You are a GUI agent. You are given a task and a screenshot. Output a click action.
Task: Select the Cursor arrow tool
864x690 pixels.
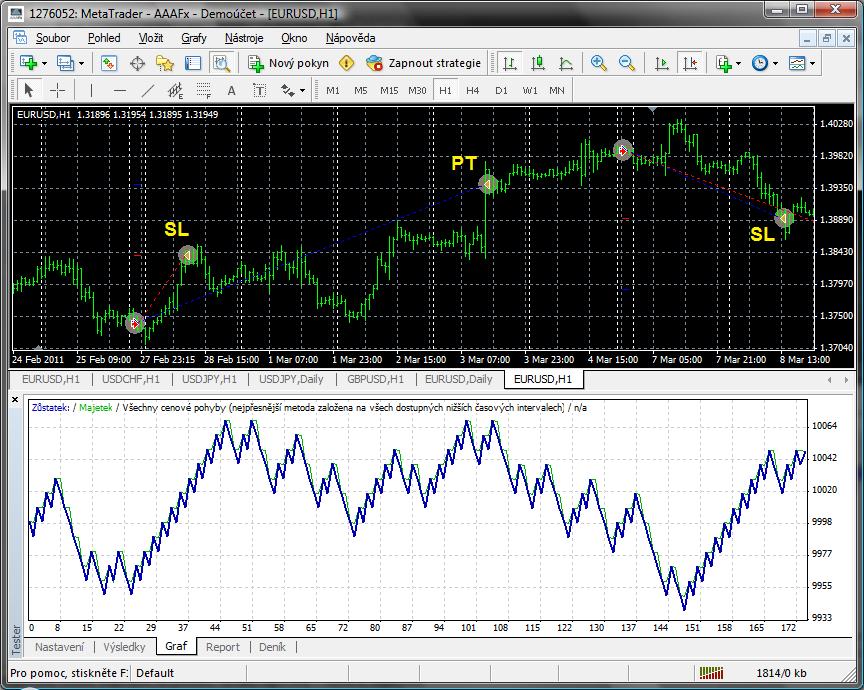coord(29,90)
